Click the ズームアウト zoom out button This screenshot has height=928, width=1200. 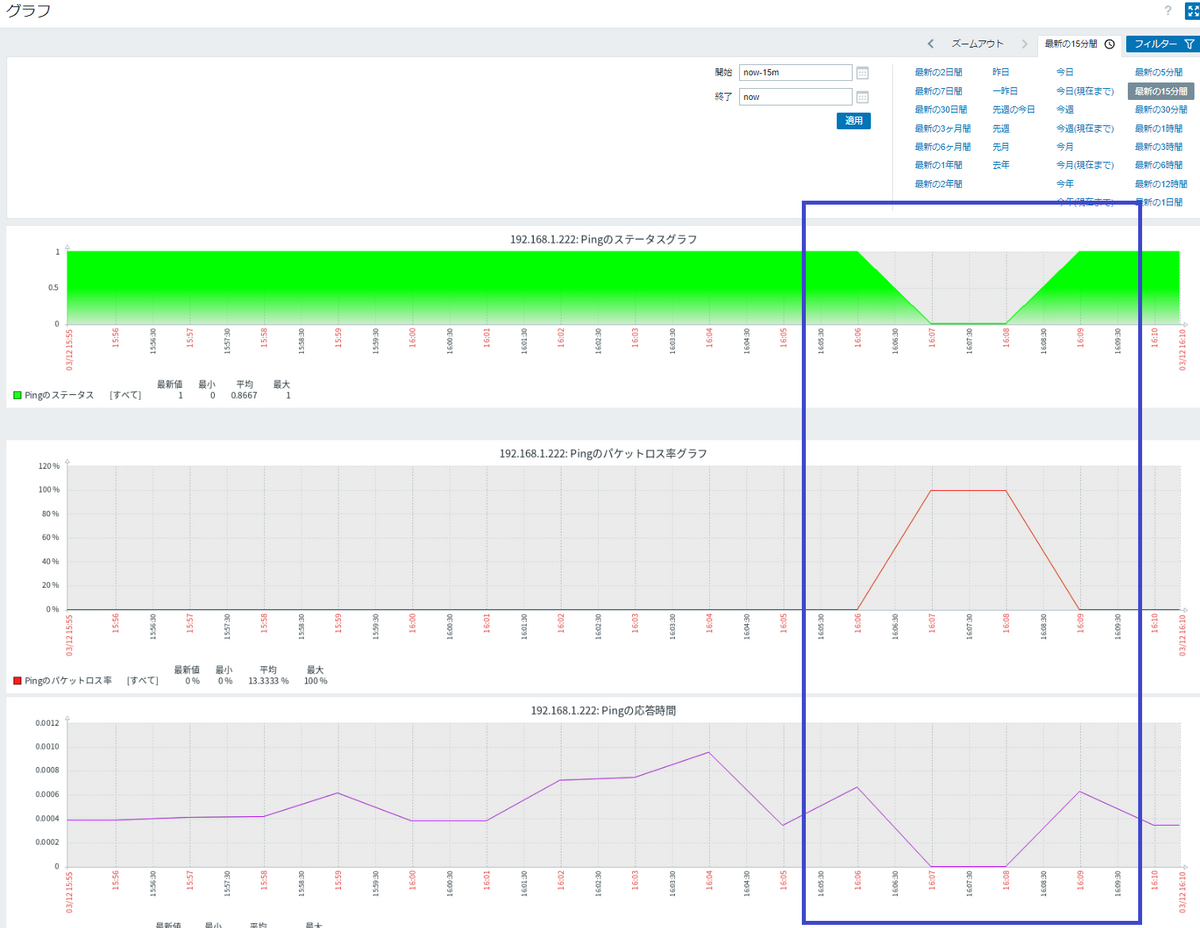point(977,44)
